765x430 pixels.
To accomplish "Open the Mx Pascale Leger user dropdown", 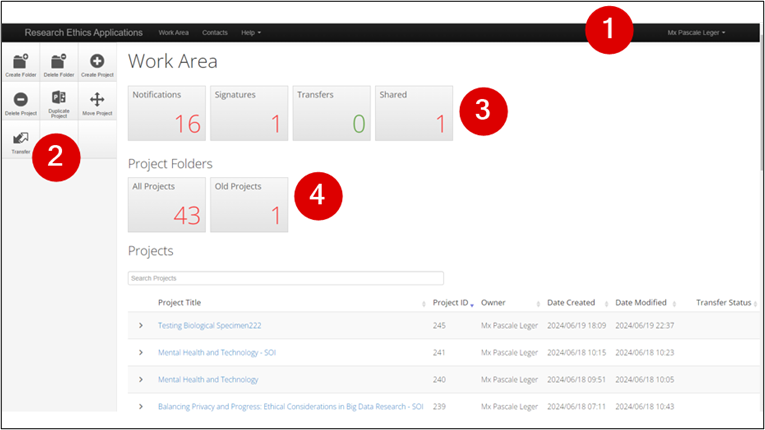I will point(696,33).
